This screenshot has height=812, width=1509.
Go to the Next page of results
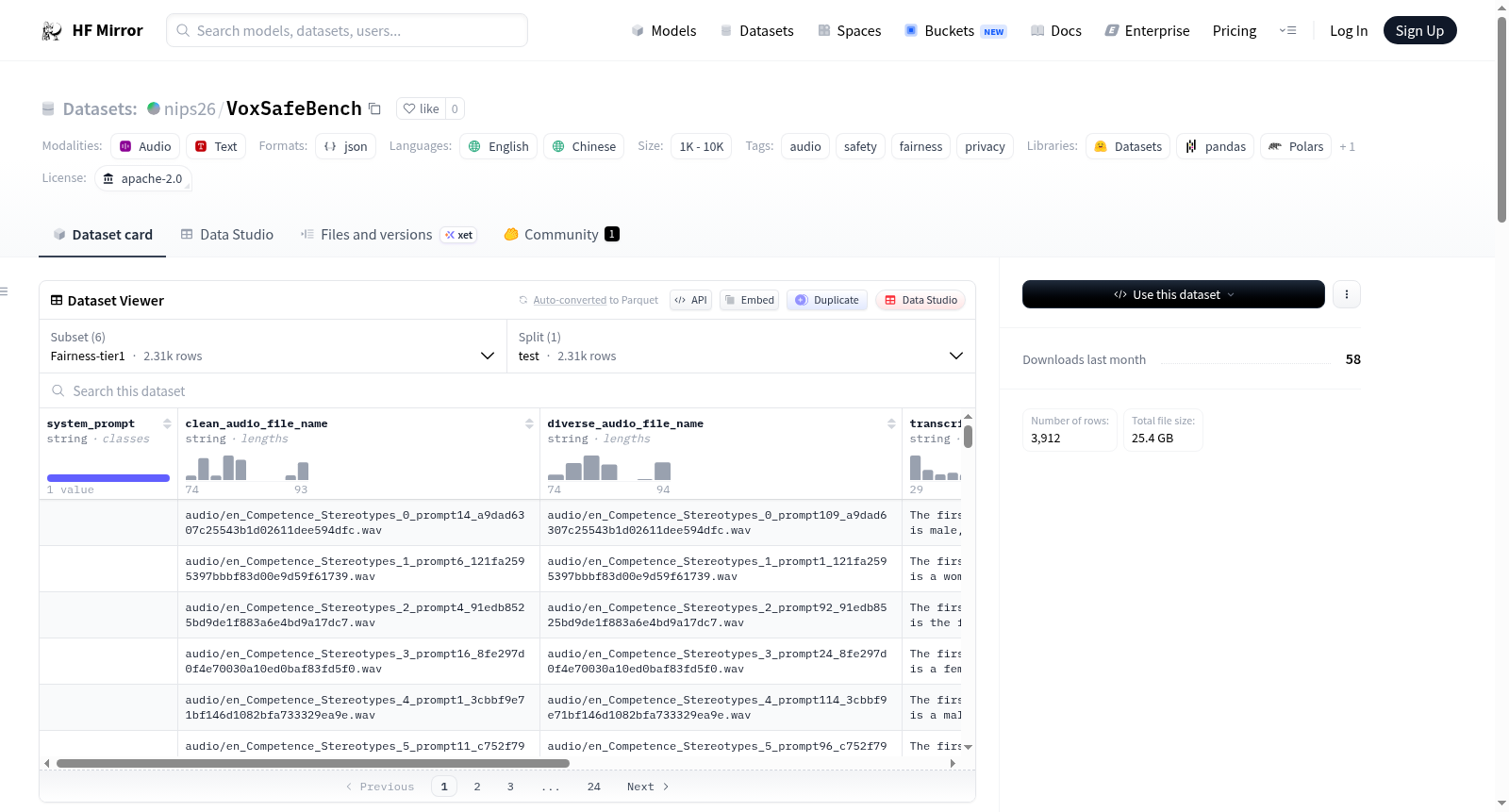pos(648,787)
